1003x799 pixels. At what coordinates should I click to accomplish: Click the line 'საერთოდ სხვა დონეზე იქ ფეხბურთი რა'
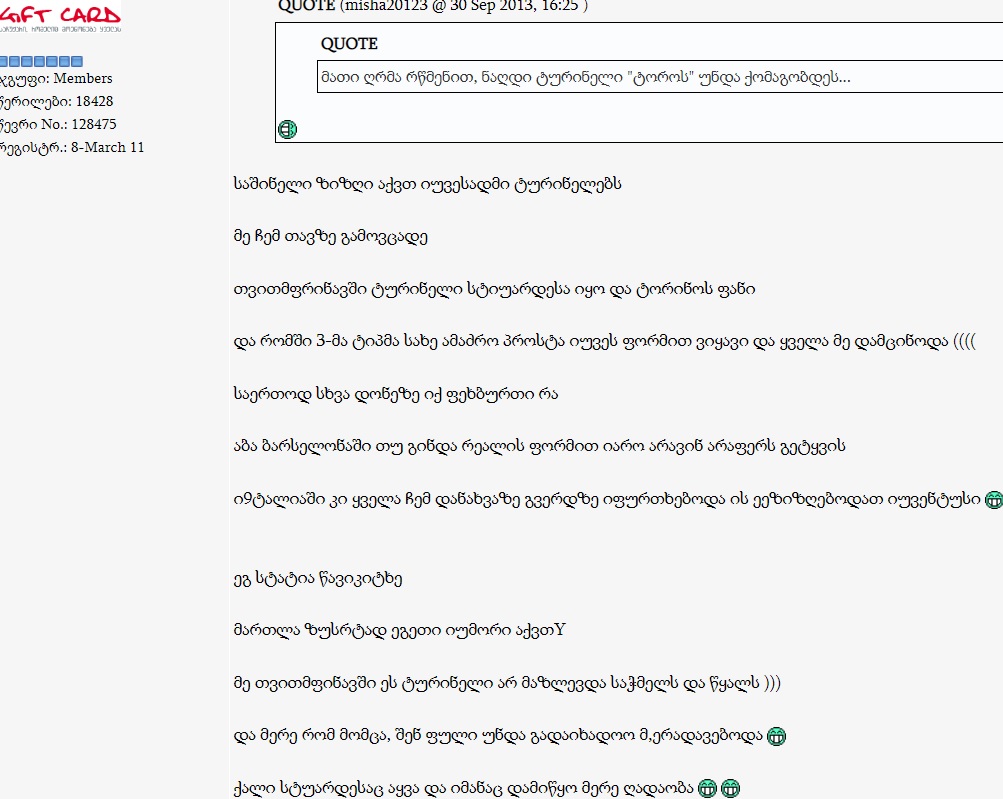(x=396, y=394)
